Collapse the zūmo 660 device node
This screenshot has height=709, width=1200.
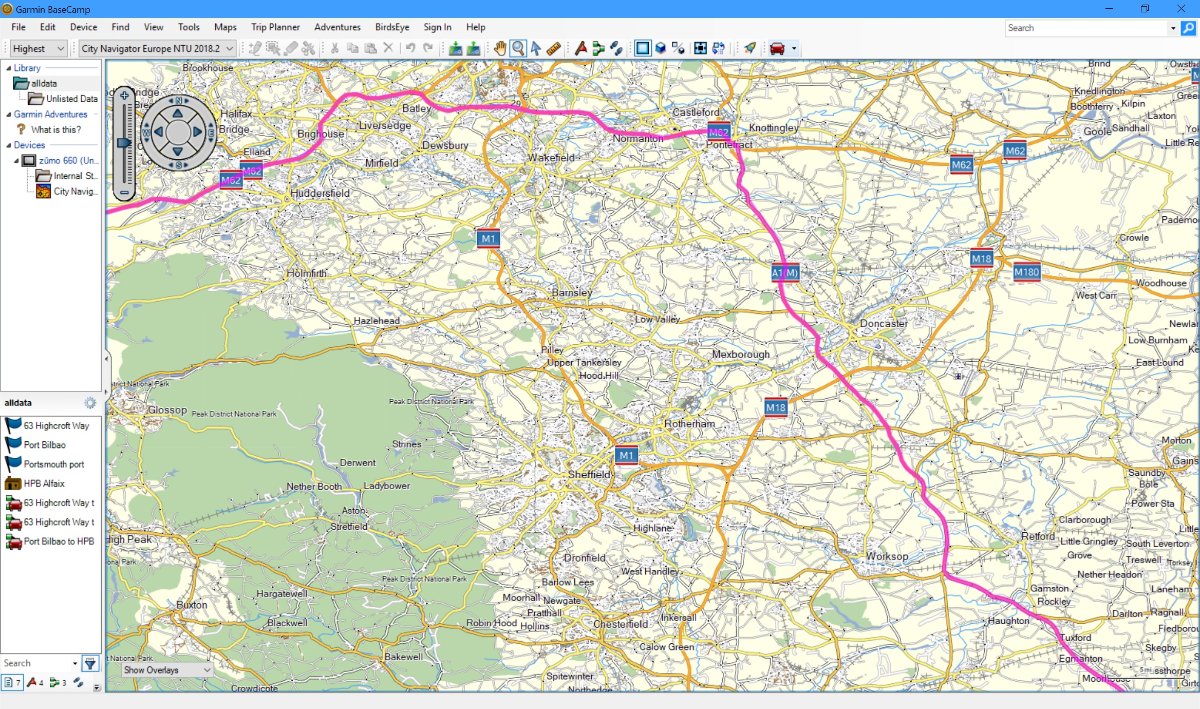tap(17, 160)
